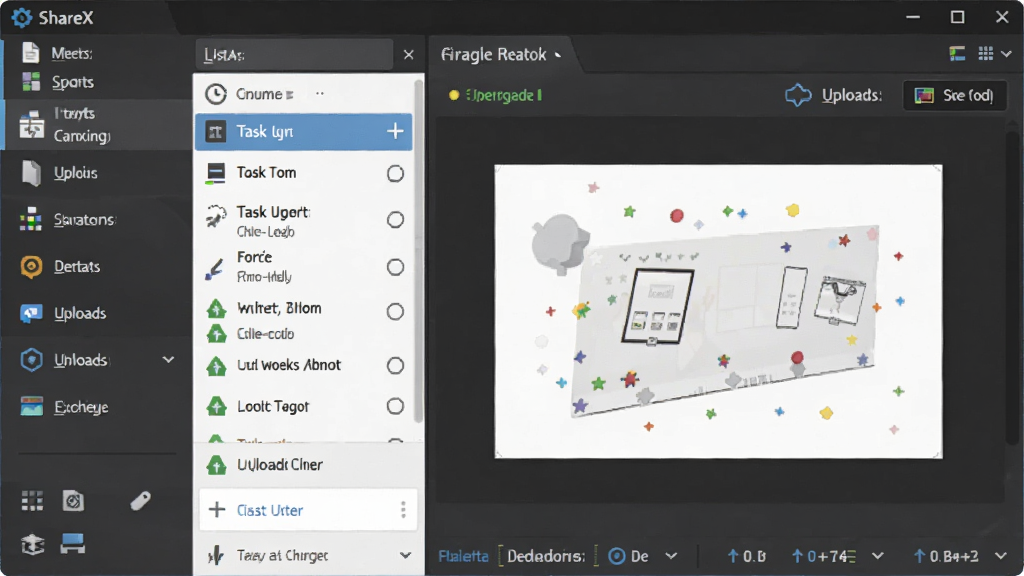Expand the 0+74 dropdown chevron
The image size is (1024, 576).
click(x=878, y=556)
